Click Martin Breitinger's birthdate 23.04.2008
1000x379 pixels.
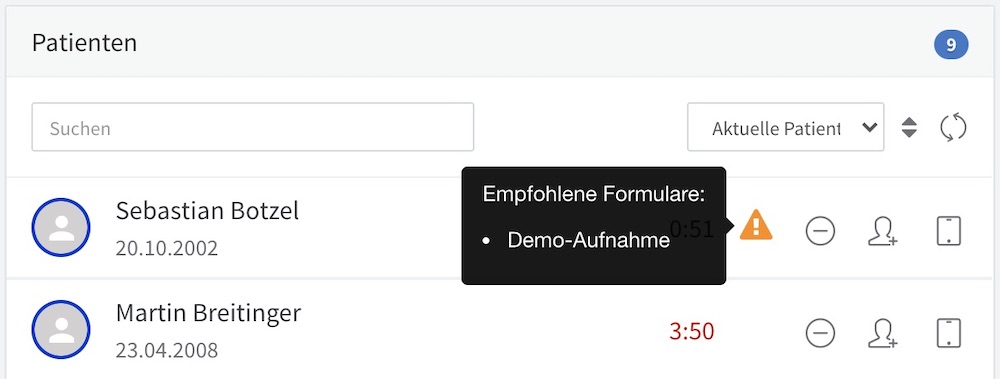coord(166,350)
